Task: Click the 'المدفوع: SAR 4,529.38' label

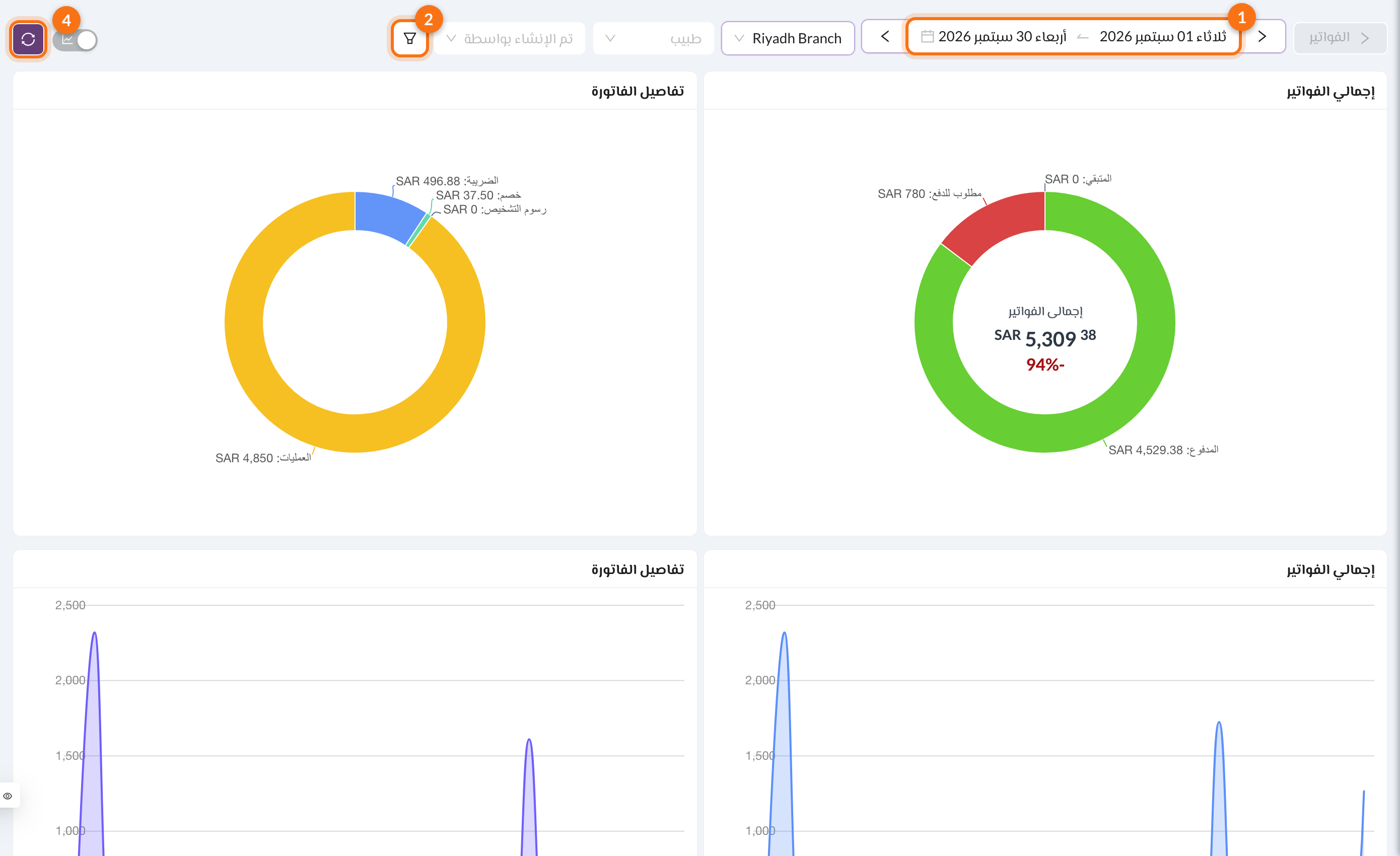Action: [1163, 450]
